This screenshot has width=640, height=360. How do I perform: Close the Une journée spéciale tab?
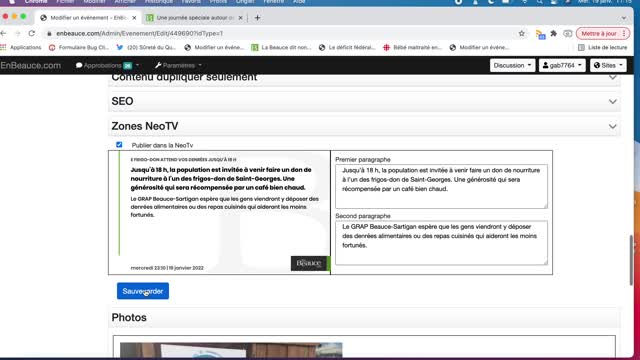pyautogui.click(x=240, y=18)
